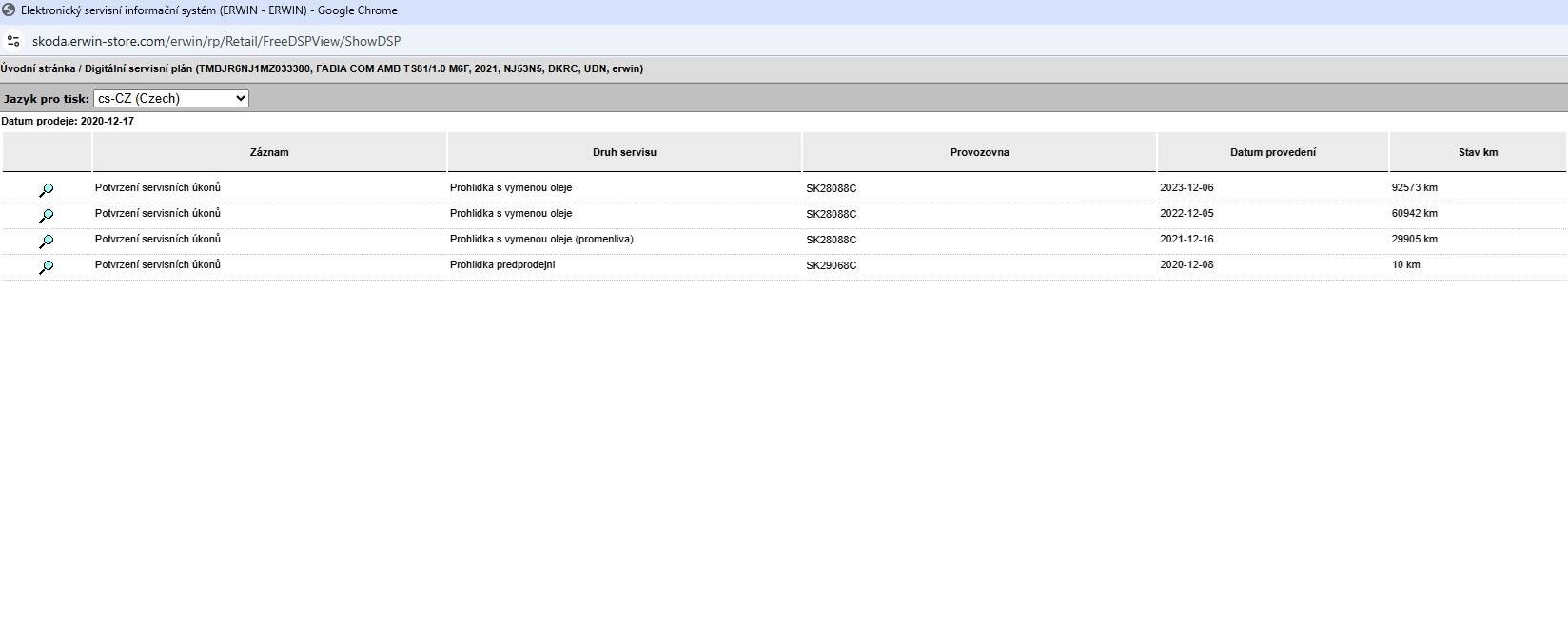
Task: Click the Úvodní stránka breadcrumb link
Action: [38, 68]
